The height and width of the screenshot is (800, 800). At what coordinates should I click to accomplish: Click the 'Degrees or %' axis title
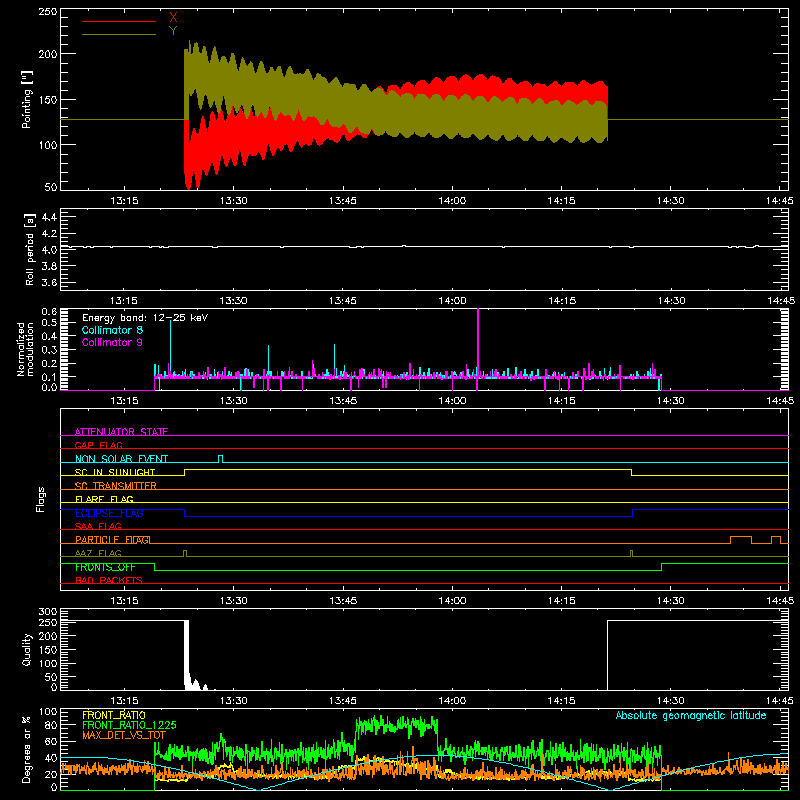pos(27,749)
